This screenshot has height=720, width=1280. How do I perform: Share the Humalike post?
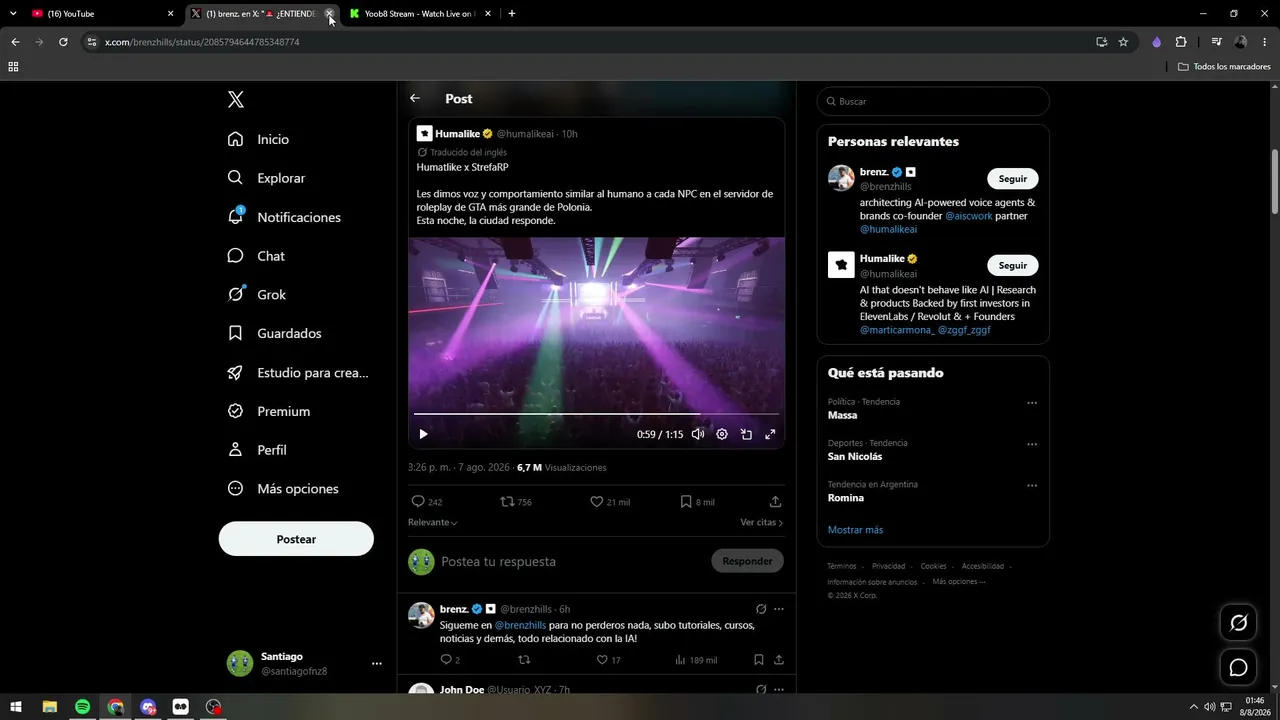click(775, 502)
